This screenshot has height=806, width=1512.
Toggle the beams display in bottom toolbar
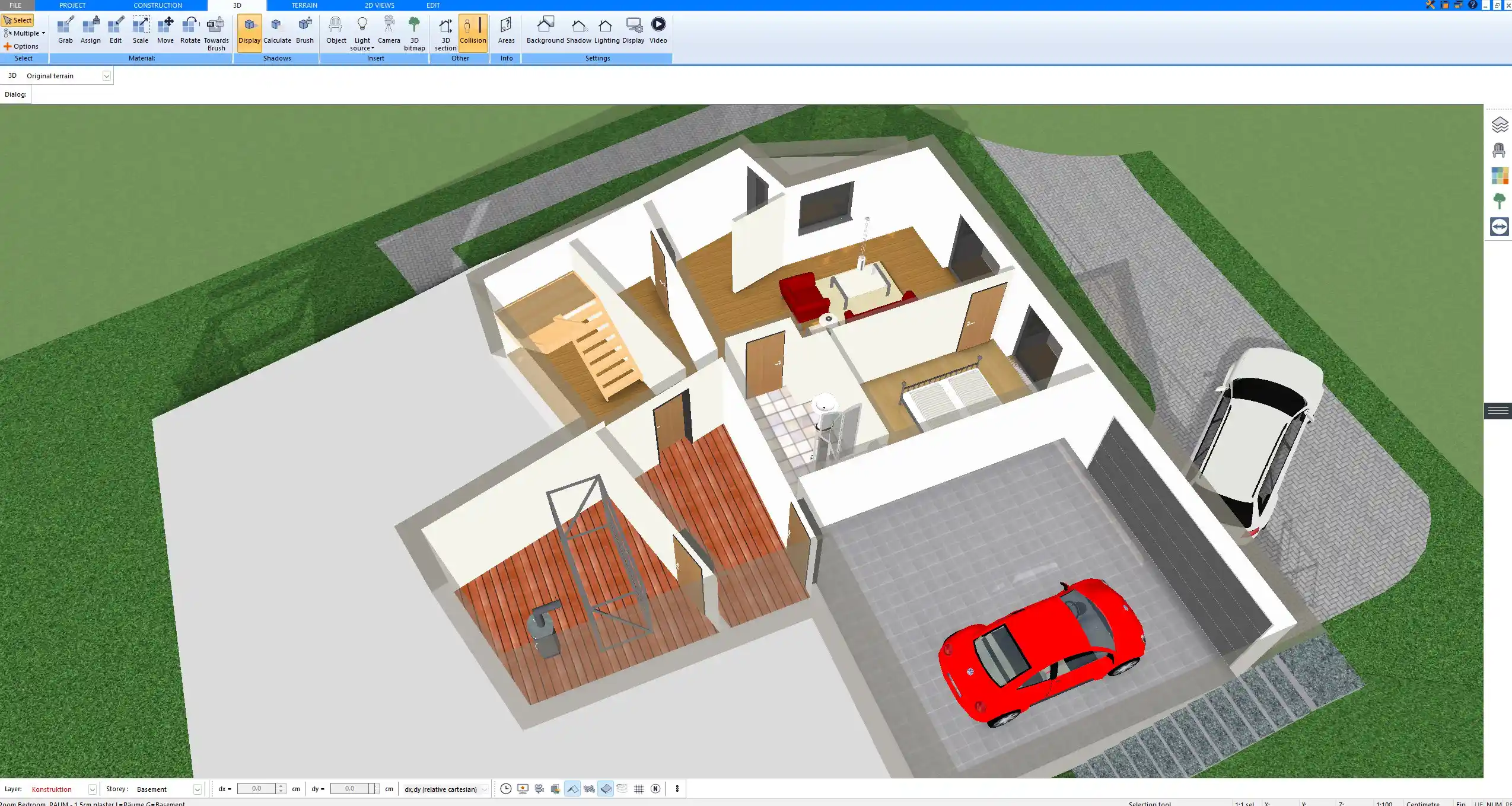(588, 789)
